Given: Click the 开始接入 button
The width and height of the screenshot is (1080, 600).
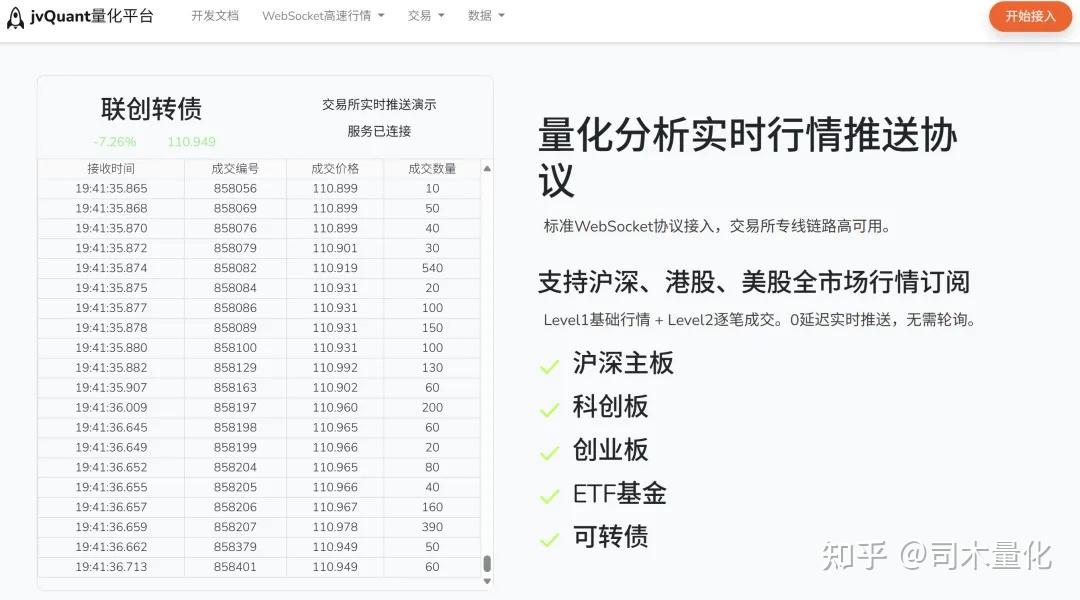Looking at the screenshot, I should 1030,17.
